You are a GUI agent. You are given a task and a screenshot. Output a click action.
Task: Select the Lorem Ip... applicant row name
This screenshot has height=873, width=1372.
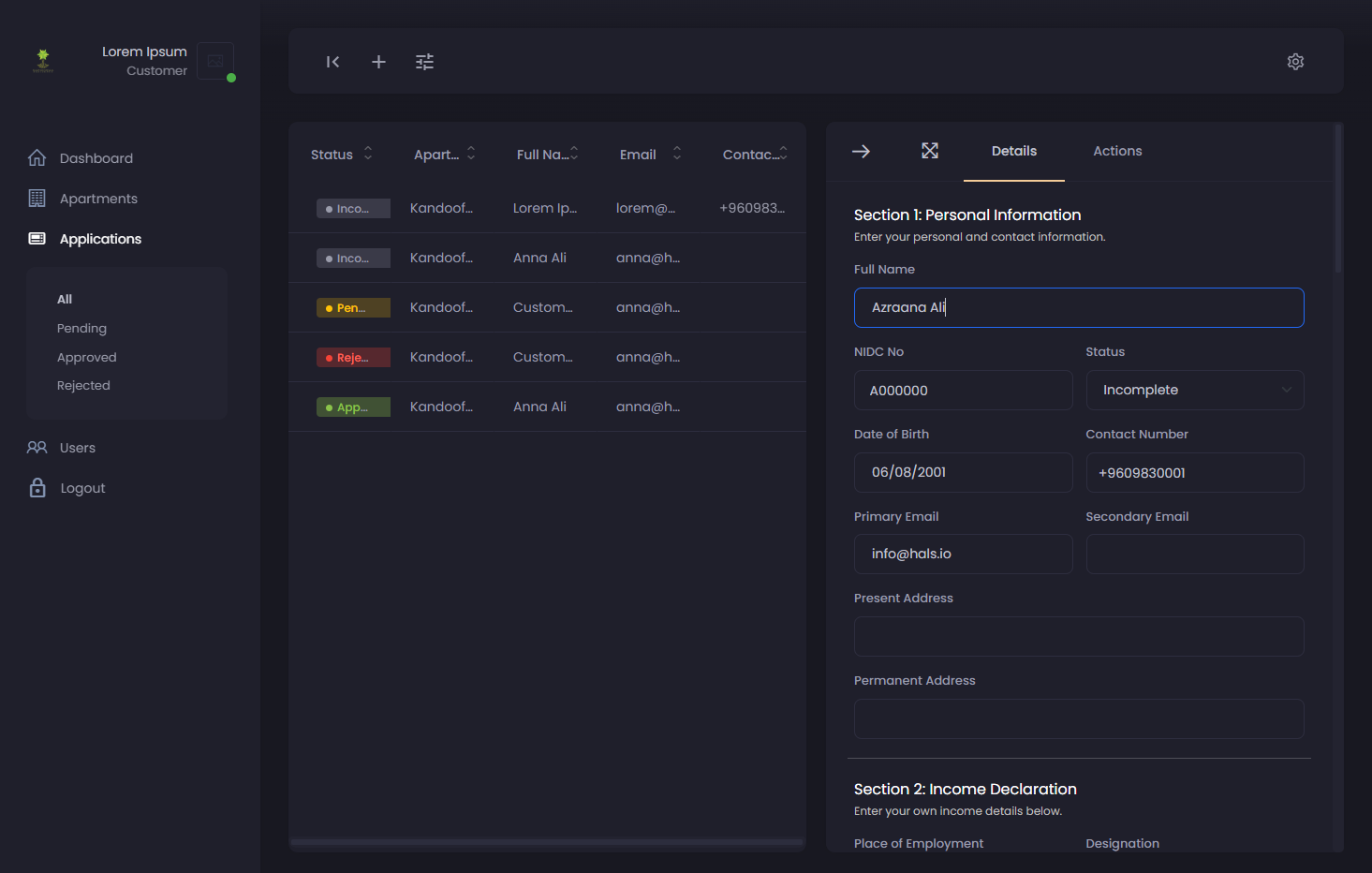coord(545,208)
